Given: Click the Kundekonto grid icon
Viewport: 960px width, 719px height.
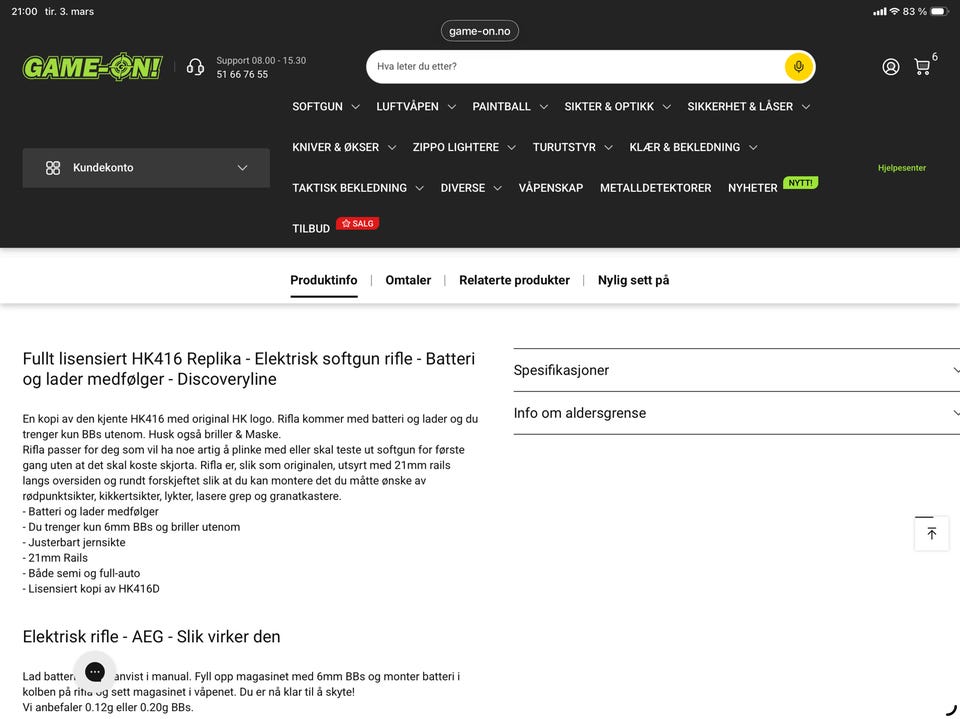Looking at the screenshot, I should (x=53, y=168).
